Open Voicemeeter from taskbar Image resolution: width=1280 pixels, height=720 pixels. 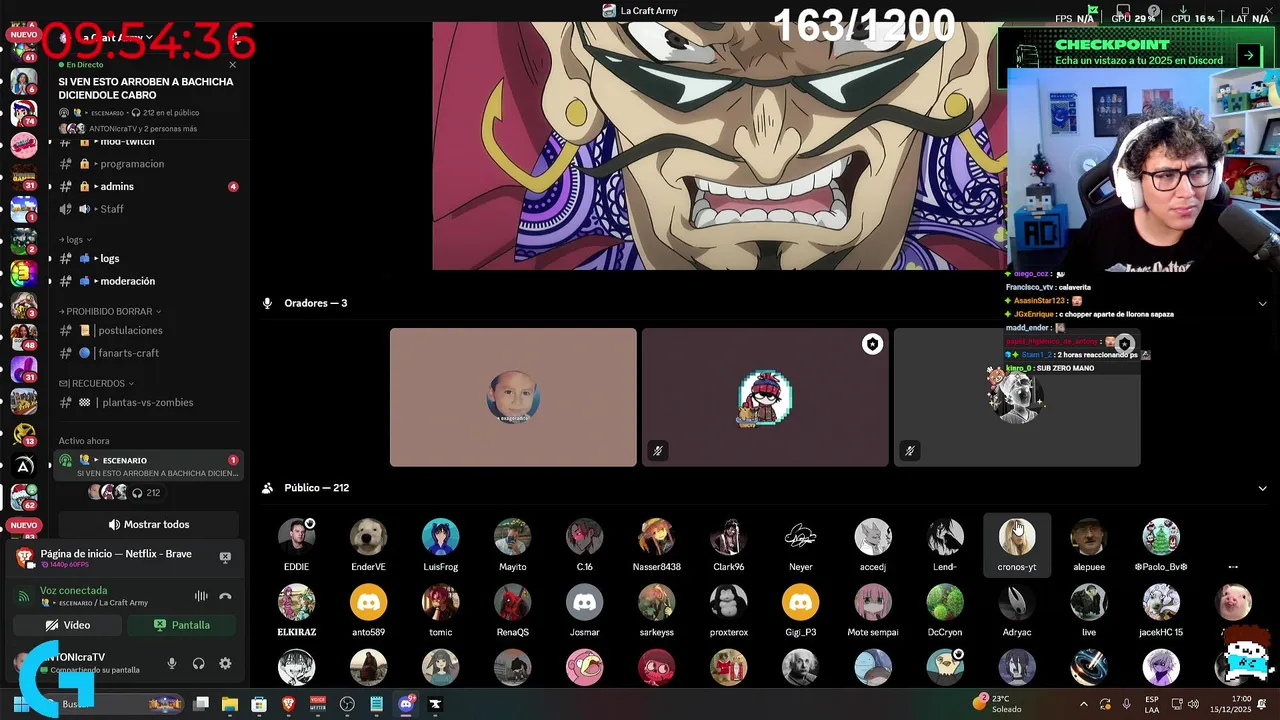(318, 704)
